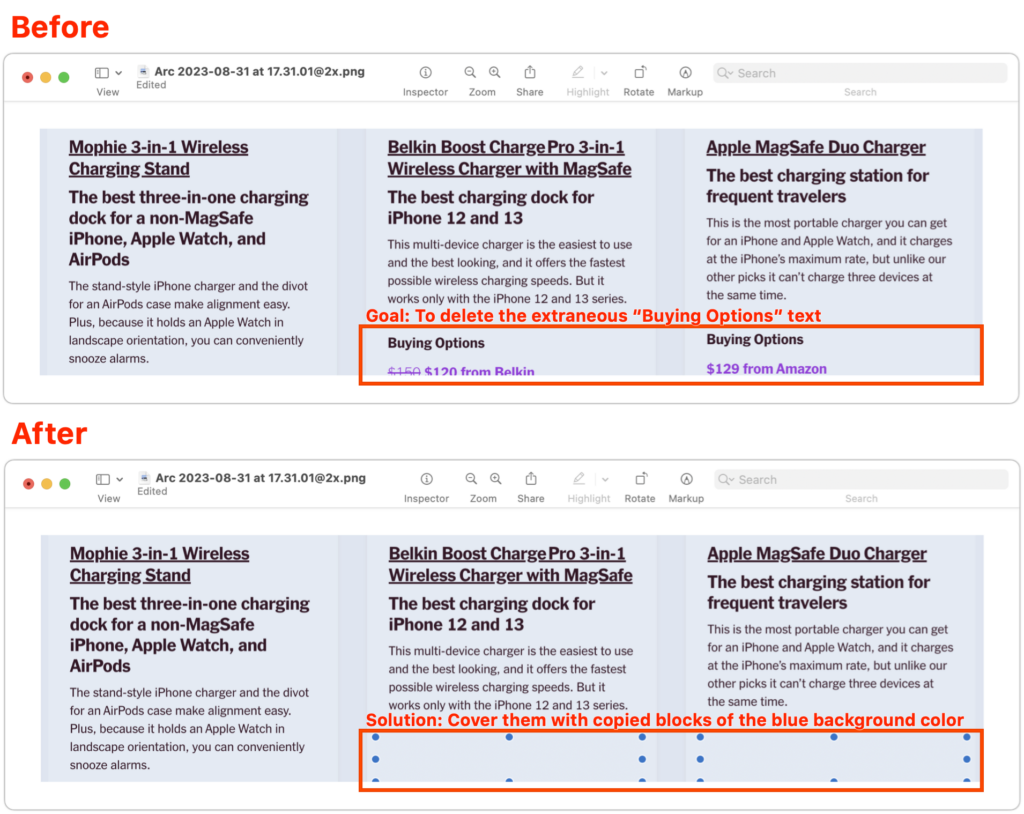The width and height of the screenshot is (1024, 814).
Task: Click Zoom In magnifier in After window
Action: 496,479
